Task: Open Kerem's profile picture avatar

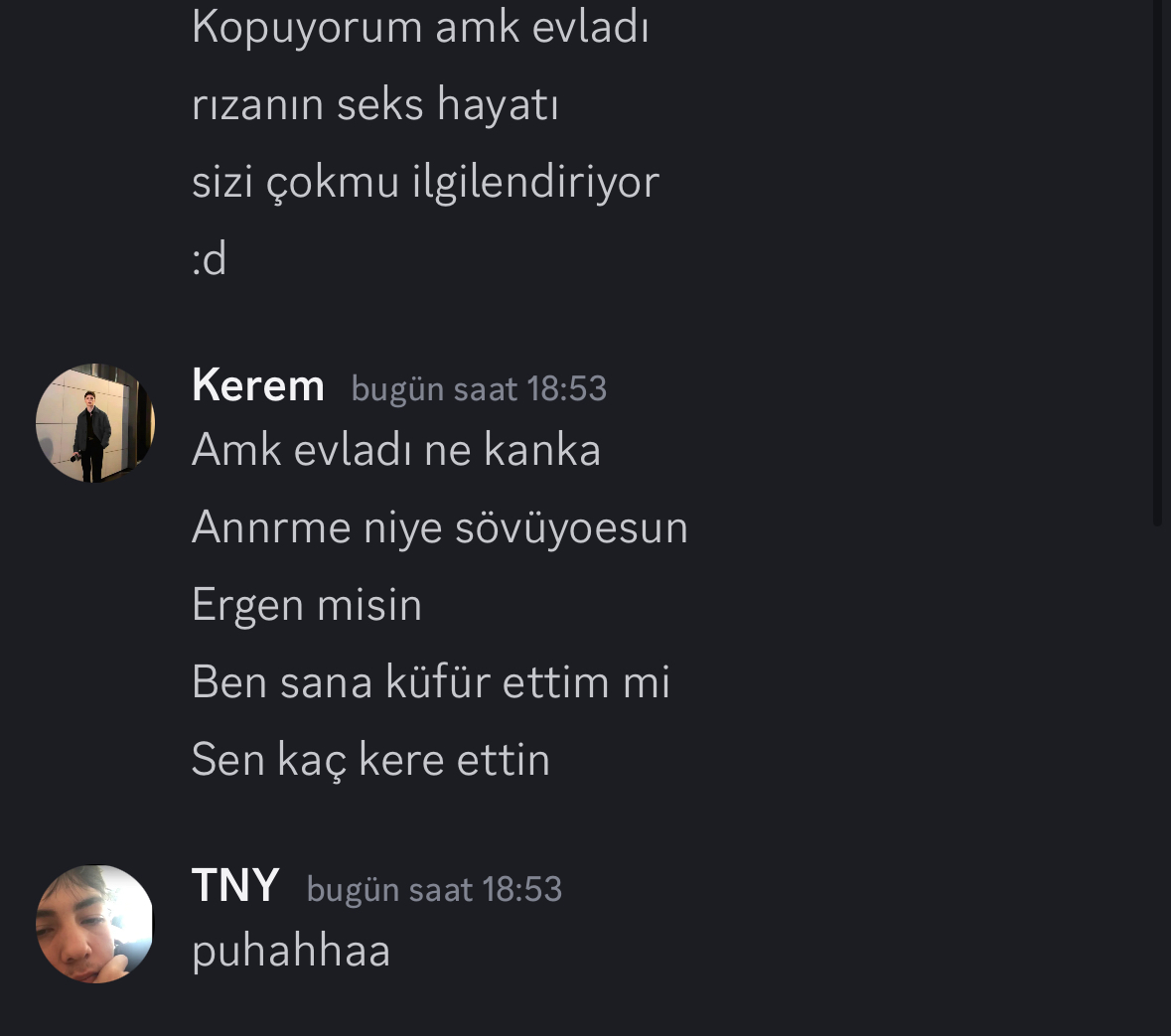Action: pos(94,423)
